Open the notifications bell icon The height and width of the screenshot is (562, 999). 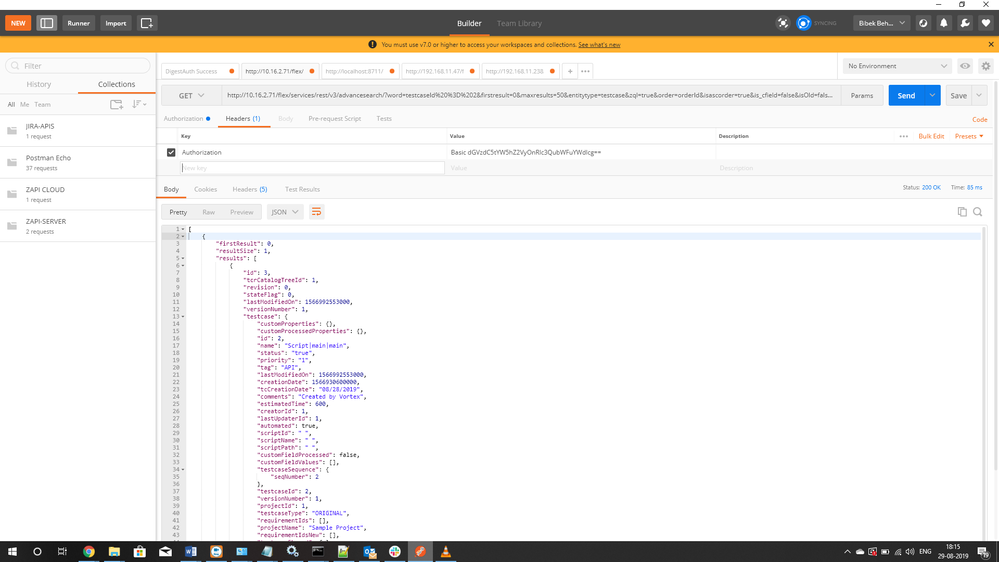[x=943, y=23]
